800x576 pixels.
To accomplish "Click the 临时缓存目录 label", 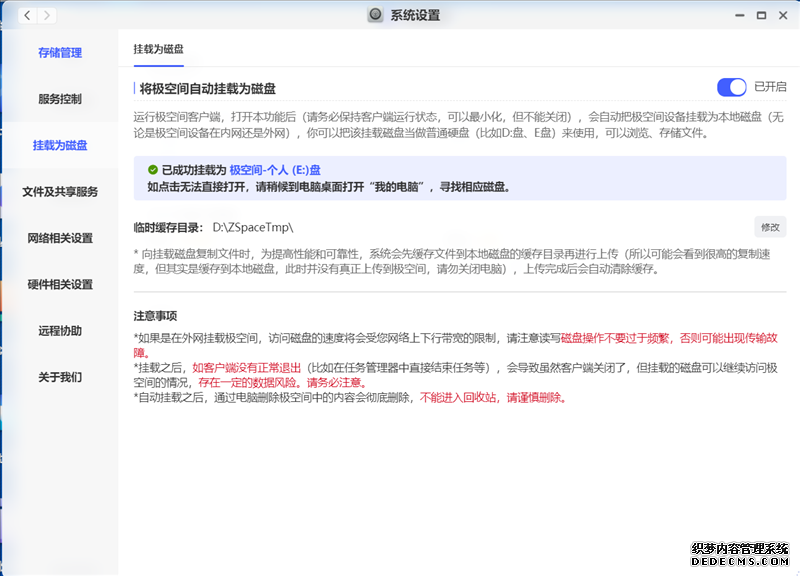I will click(x=168, y=228).
